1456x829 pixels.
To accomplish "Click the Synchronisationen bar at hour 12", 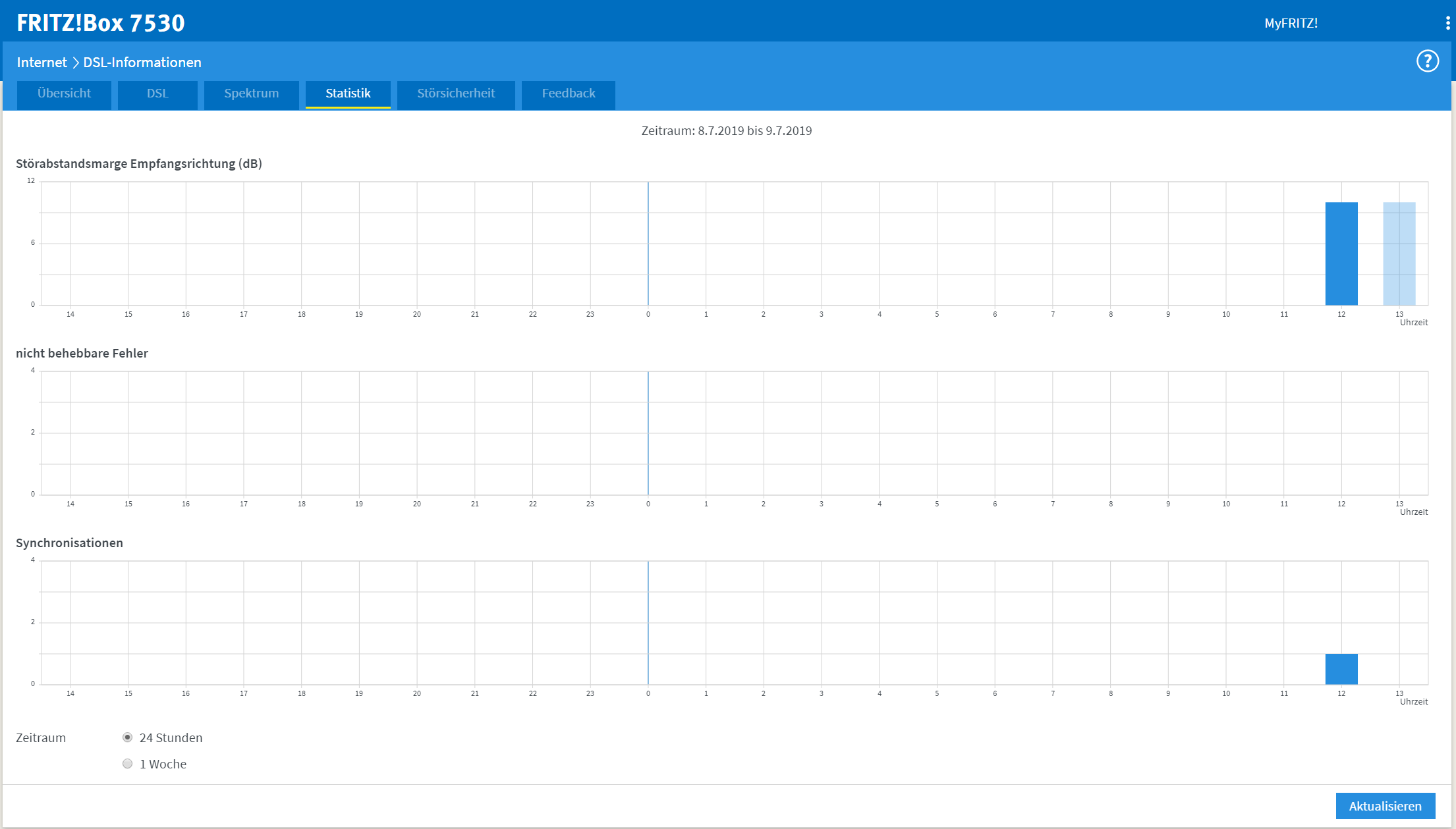I will (x=1341, y=669).
